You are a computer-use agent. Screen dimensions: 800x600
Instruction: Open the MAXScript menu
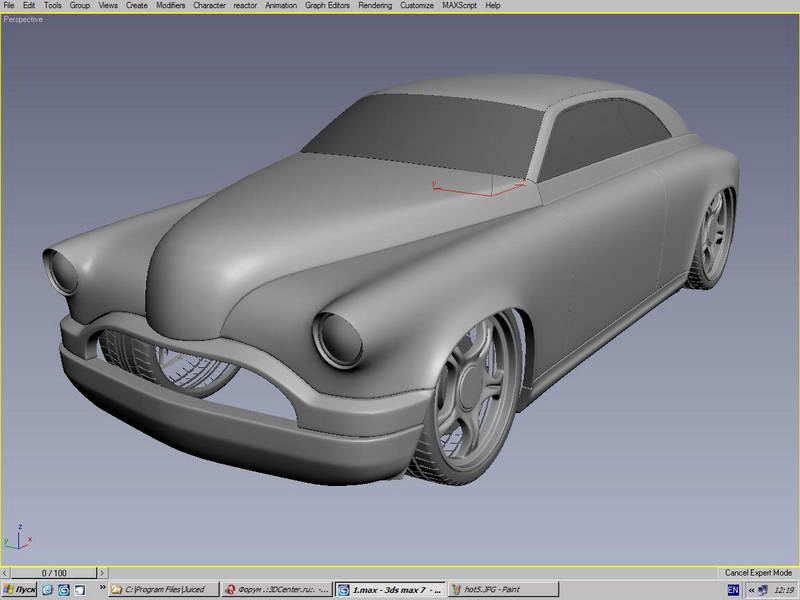point(459,6)
